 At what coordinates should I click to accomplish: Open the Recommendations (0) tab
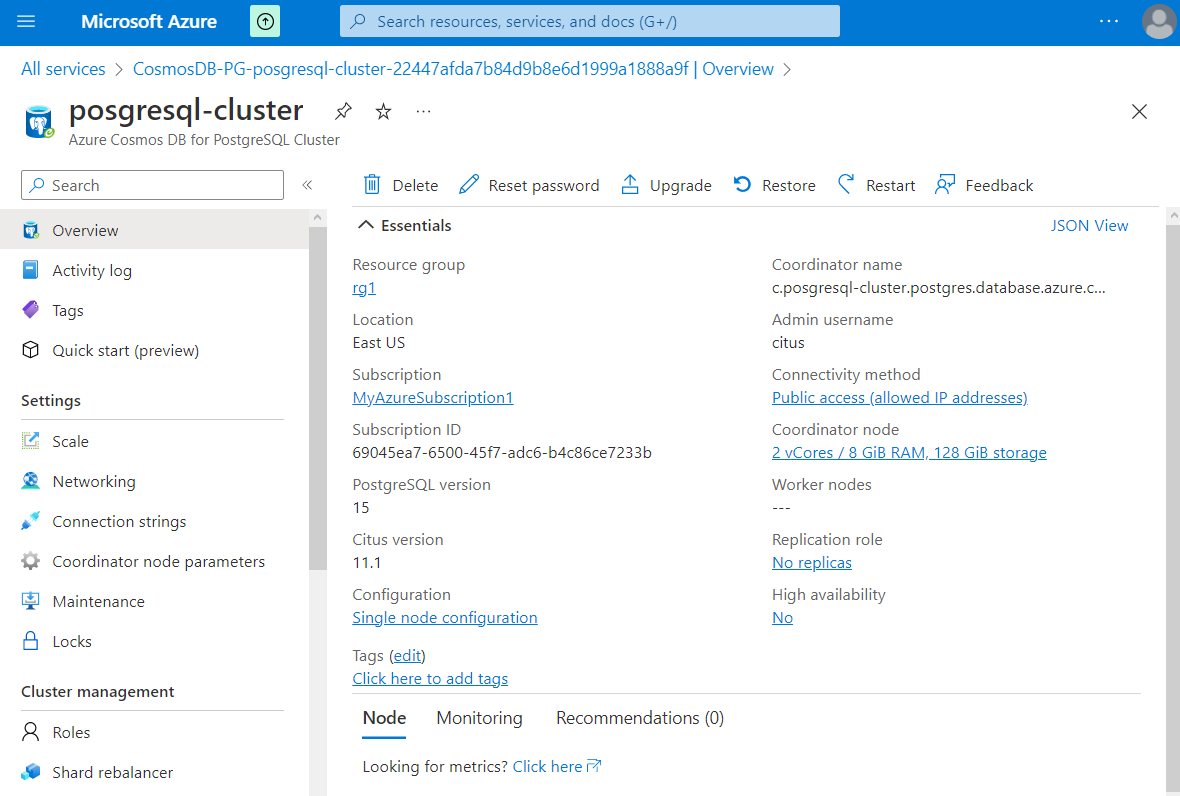click(639, 718)
